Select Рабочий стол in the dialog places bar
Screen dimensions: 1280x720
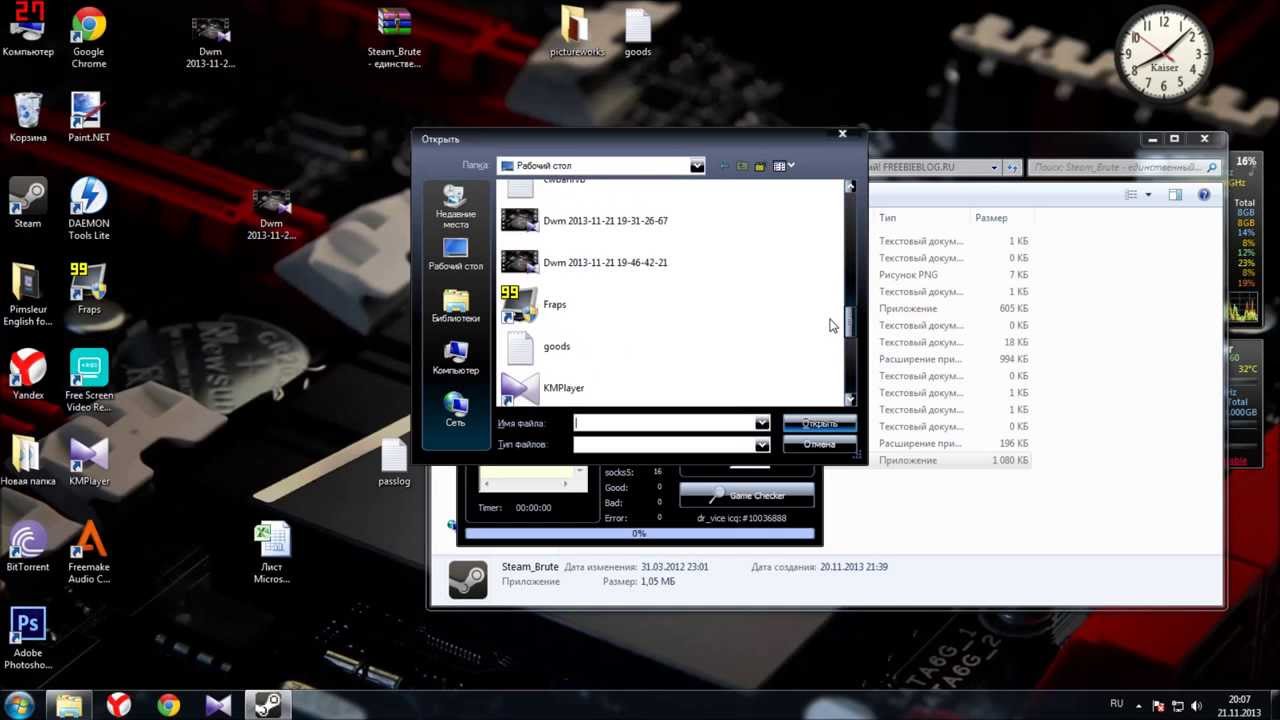[455, 255]
